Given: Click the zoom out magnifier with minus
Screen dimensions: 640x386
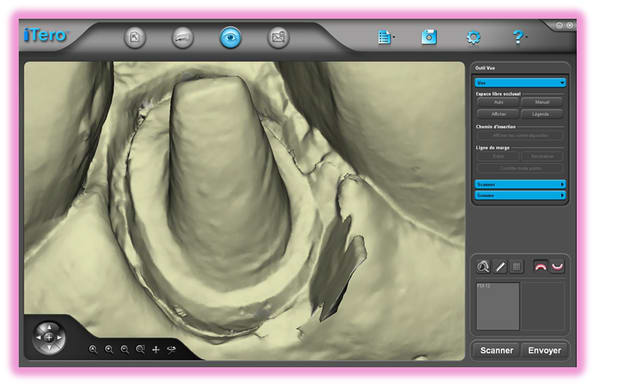Looking at the screenshot, I should pyautogui.click(x=124, y=349).
